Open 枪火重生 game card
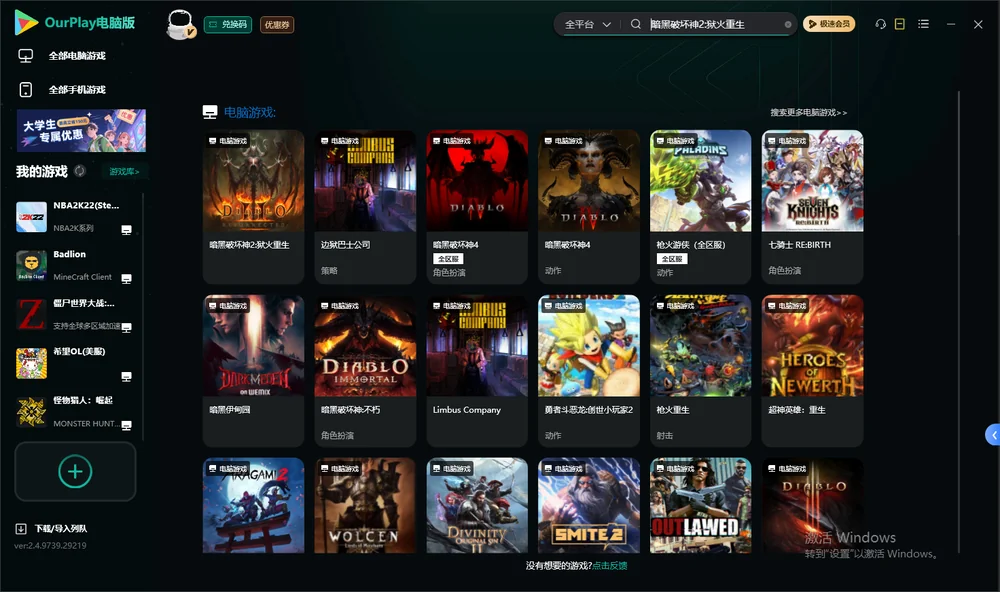Image resolution: width=1000 pixels, height=592 pixels. [700, 371]
